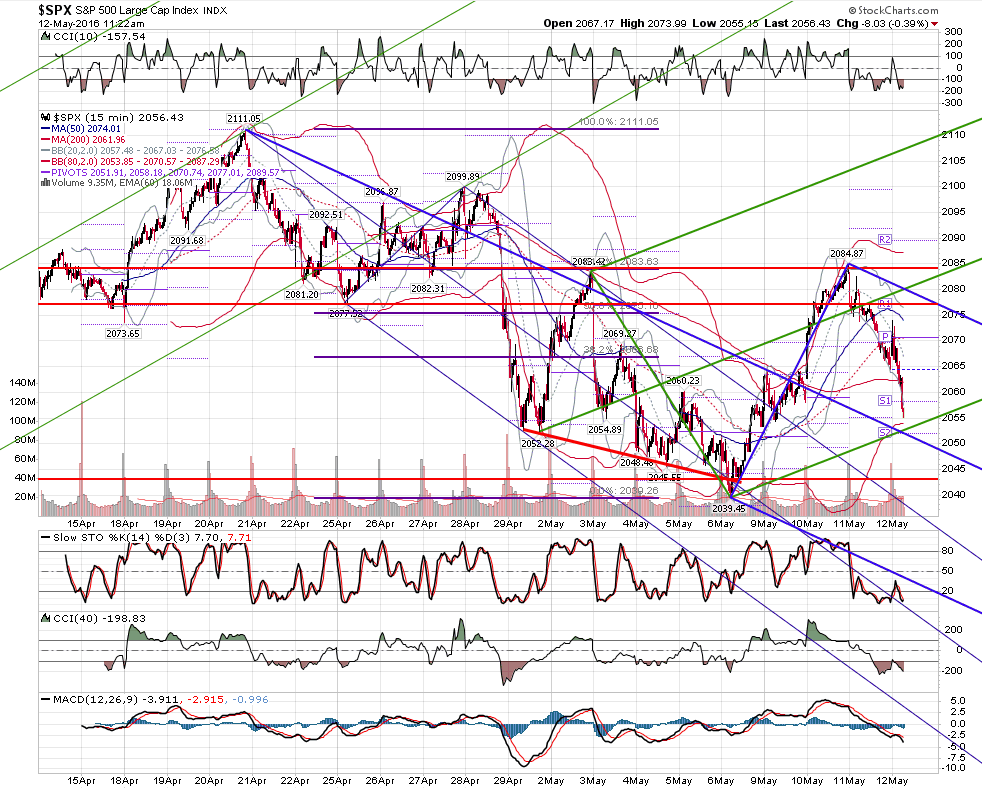Click the CCI(10) -157.54 indicator label

[x=99, y=36]
